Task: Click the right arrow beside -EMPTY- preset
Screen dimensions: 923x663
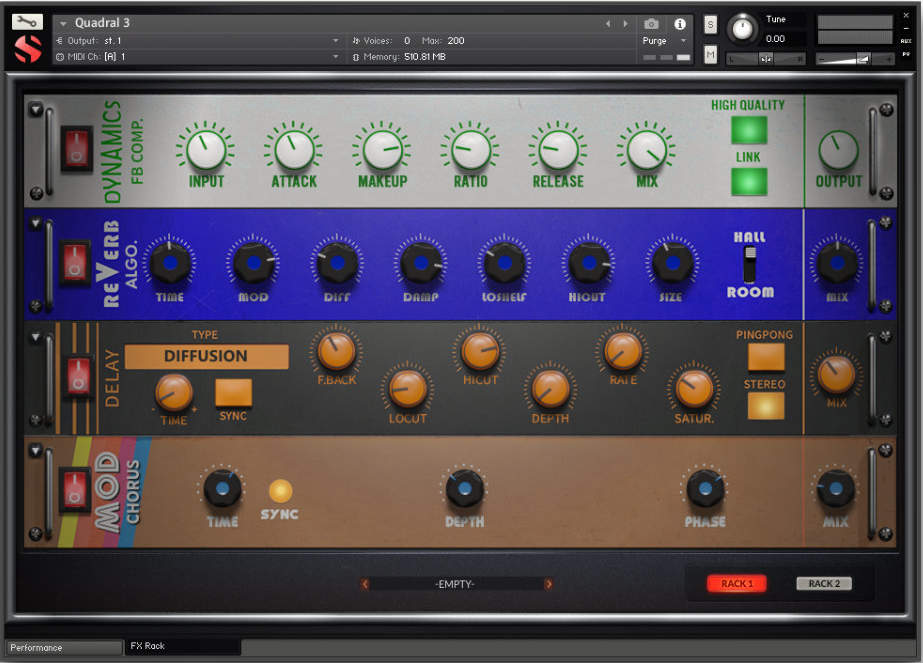Action: [548, 584]
